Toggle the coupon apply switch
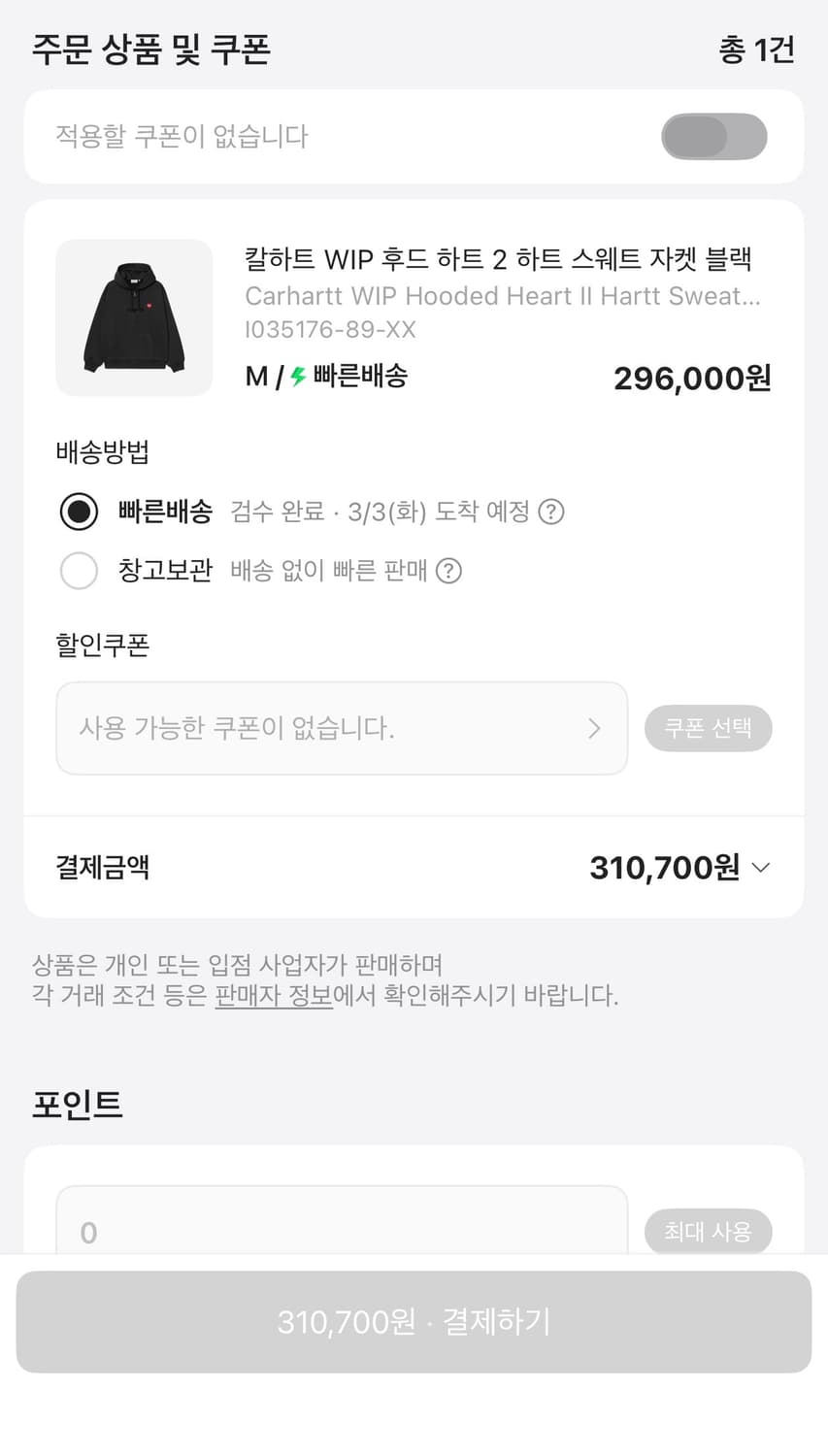The height and width of the screenshot is (1456, 828). (713, 137)
